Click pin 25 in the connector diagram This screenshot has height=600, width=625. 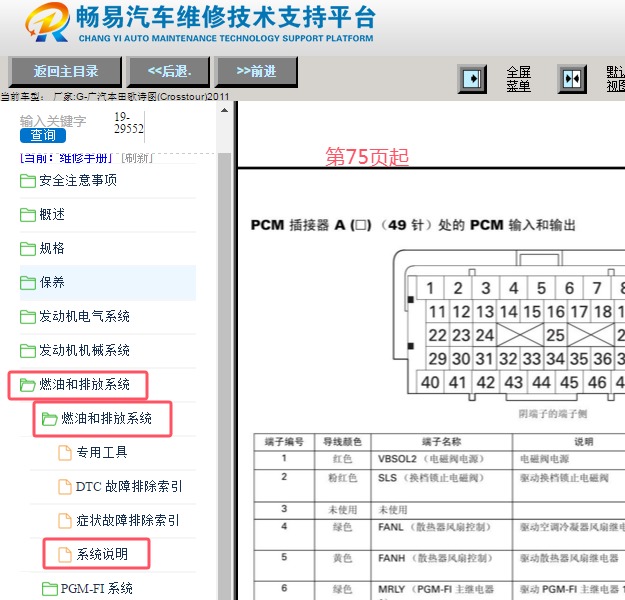[x=555, y=335]
